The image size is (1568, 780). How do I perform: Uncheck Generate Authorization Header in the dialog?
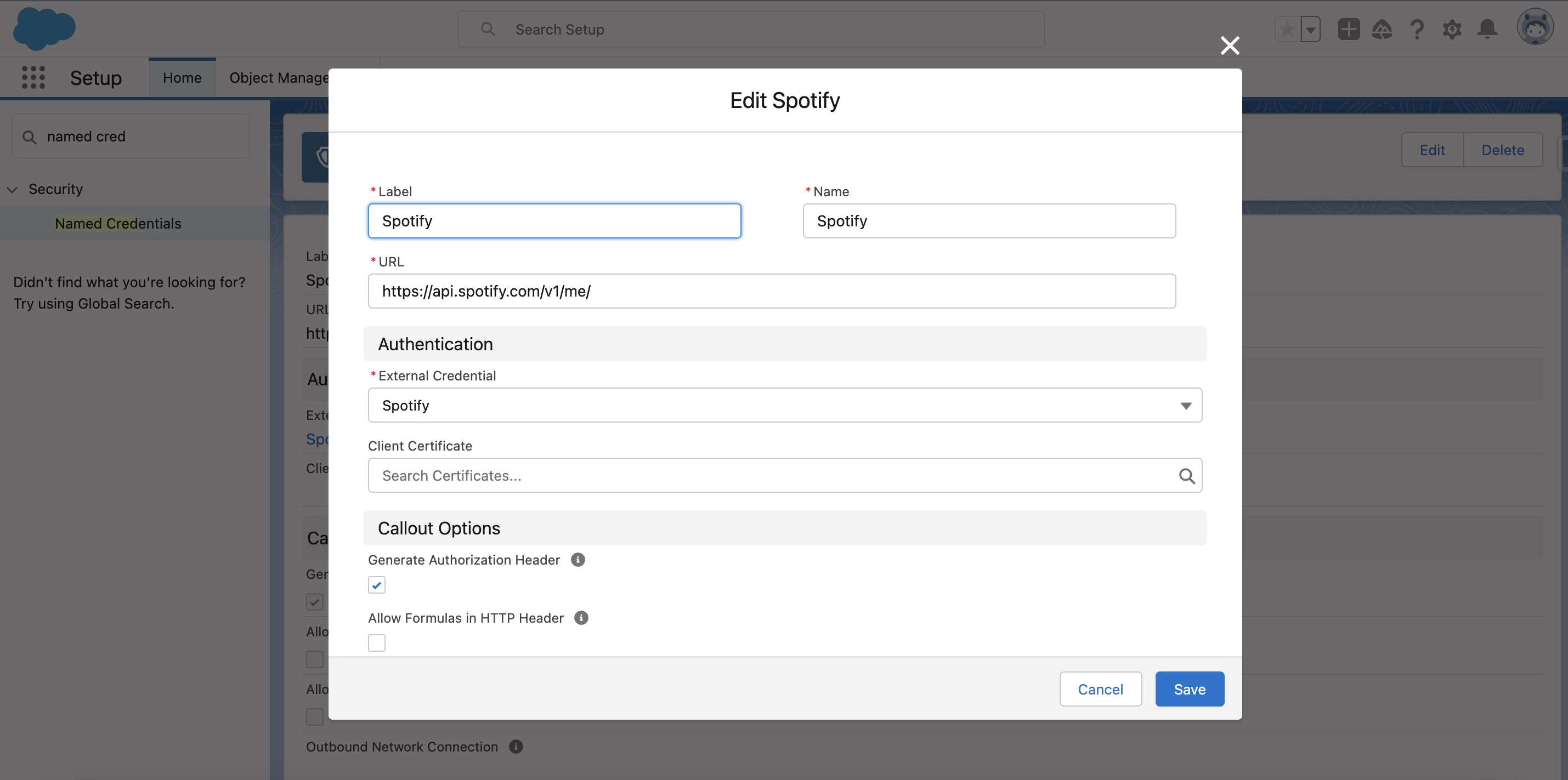click(377, 585)
